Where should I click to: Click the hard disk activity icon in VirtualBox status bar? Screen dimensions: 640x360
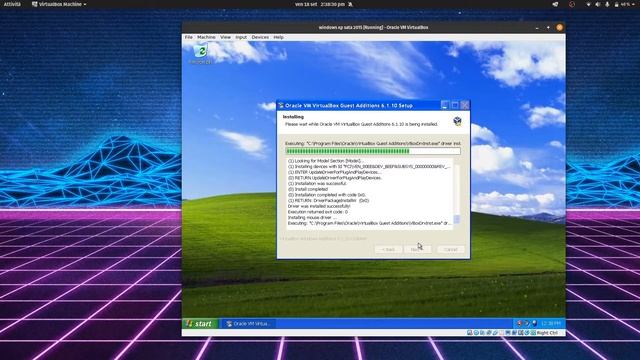[470, 333]
